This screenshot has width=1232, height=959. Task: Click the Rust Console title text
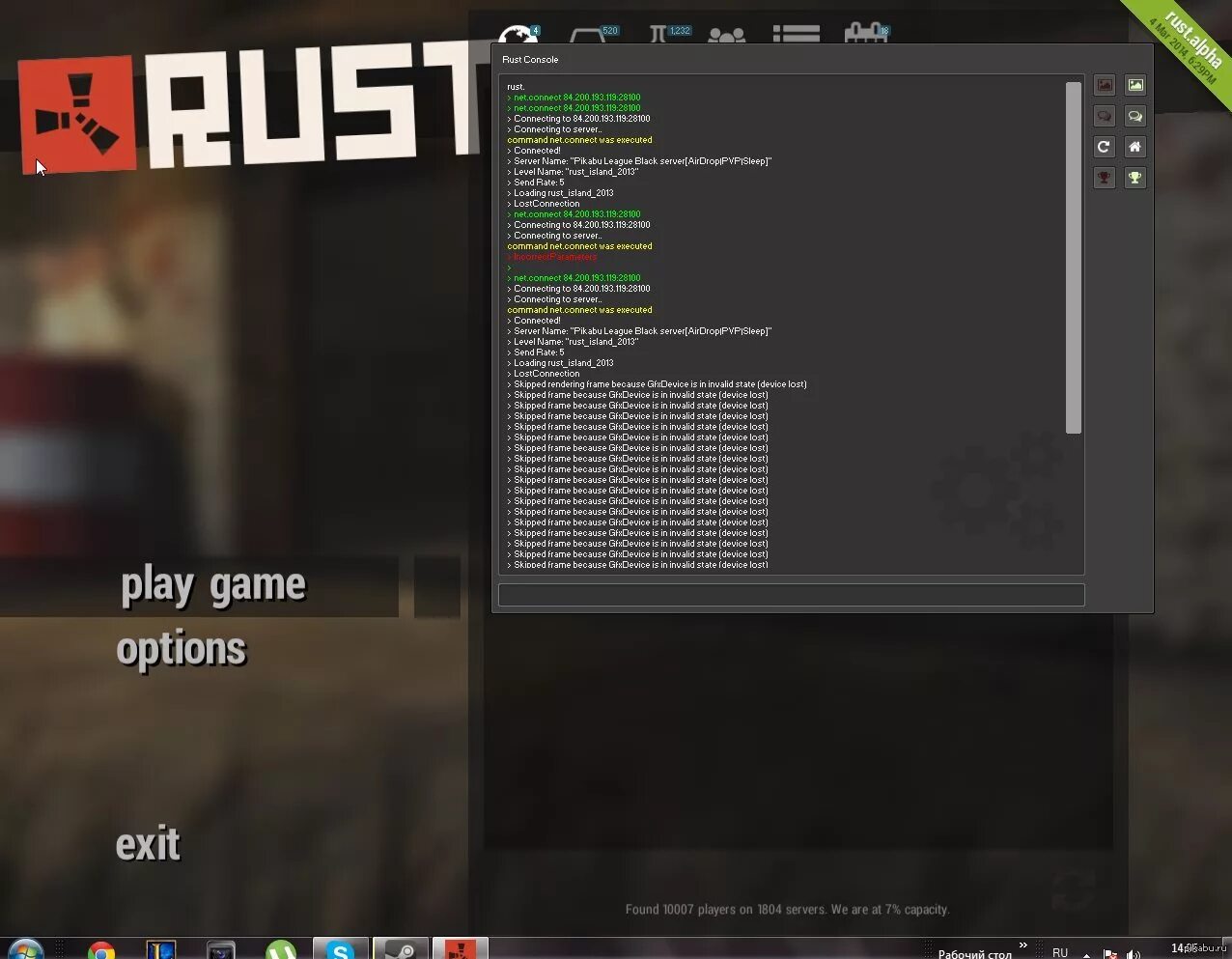point(530,60)
